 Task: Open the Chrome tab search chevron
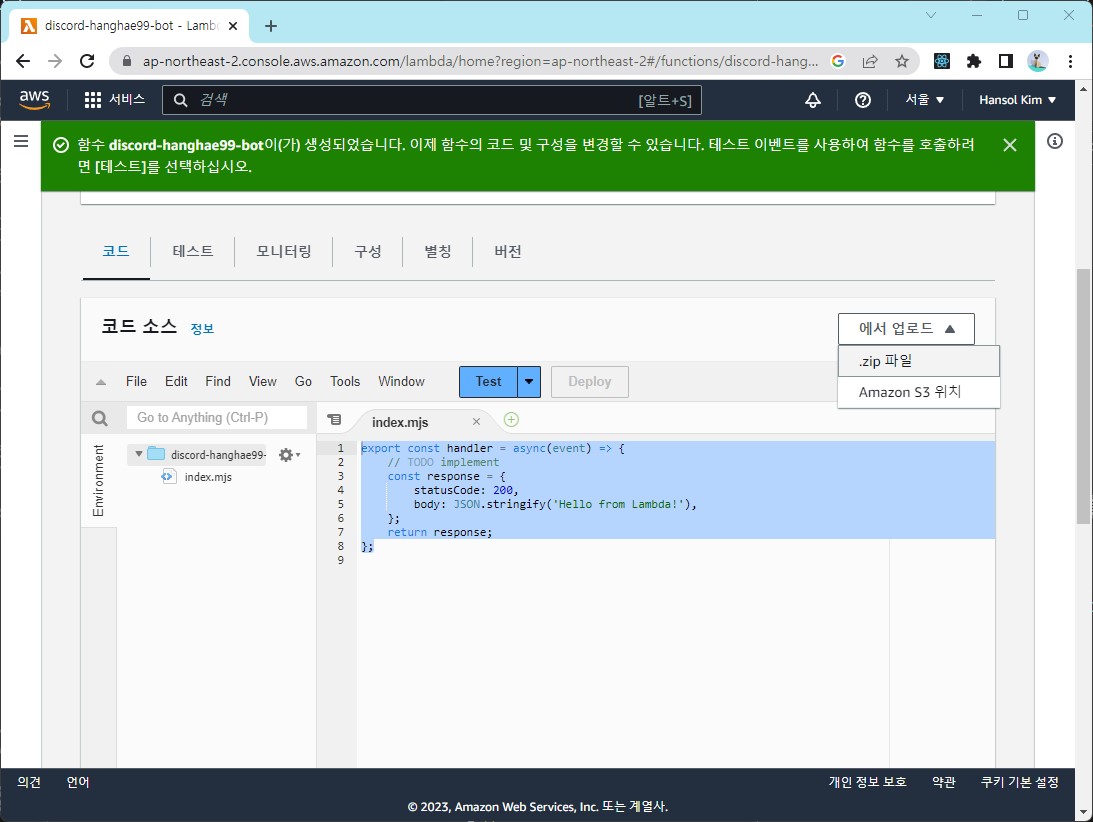tap(931, 15)
